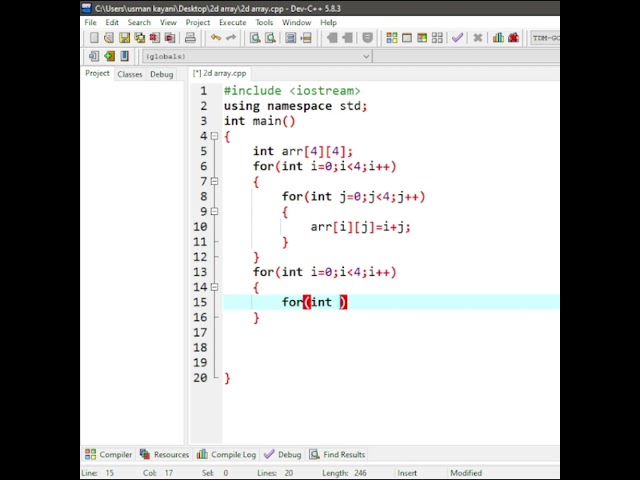Collapse the code fold at line 7
640x480 pixels.
pyautogui.click(x=214, y=181)
